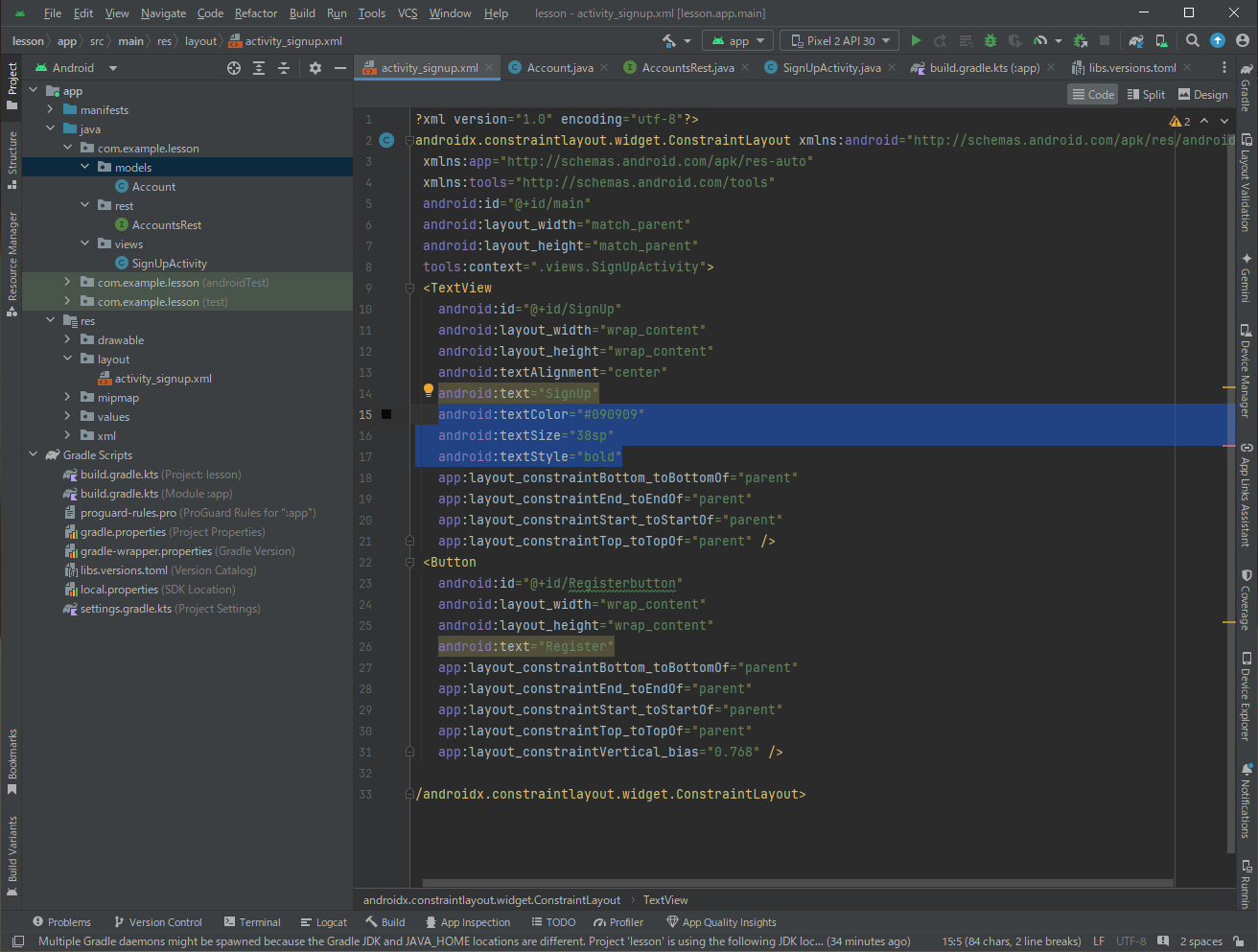This screenshot has width=1258, height=952.
Task: Click the tool windows quick-access icon in status bar
Action: tap(17, 941)
